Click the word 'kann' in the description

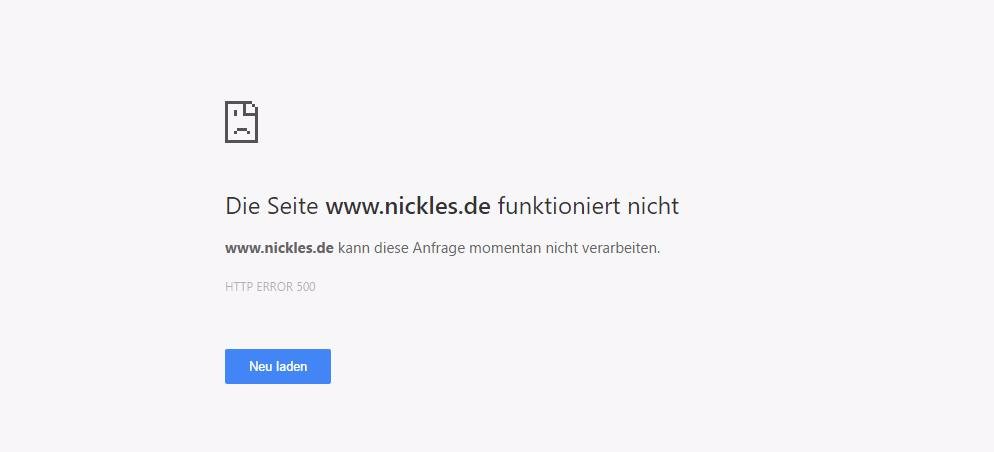354,248
